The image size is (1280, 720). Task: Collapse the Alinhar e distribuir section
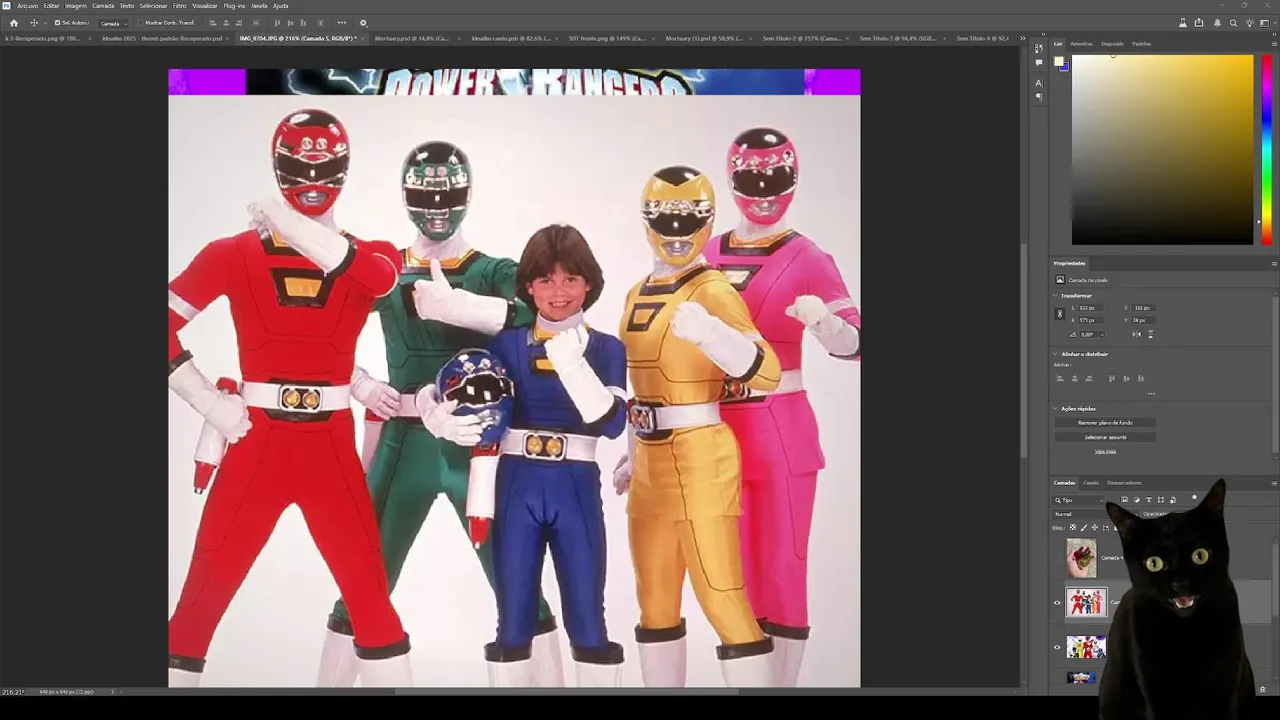click(x=1055, y=354)
